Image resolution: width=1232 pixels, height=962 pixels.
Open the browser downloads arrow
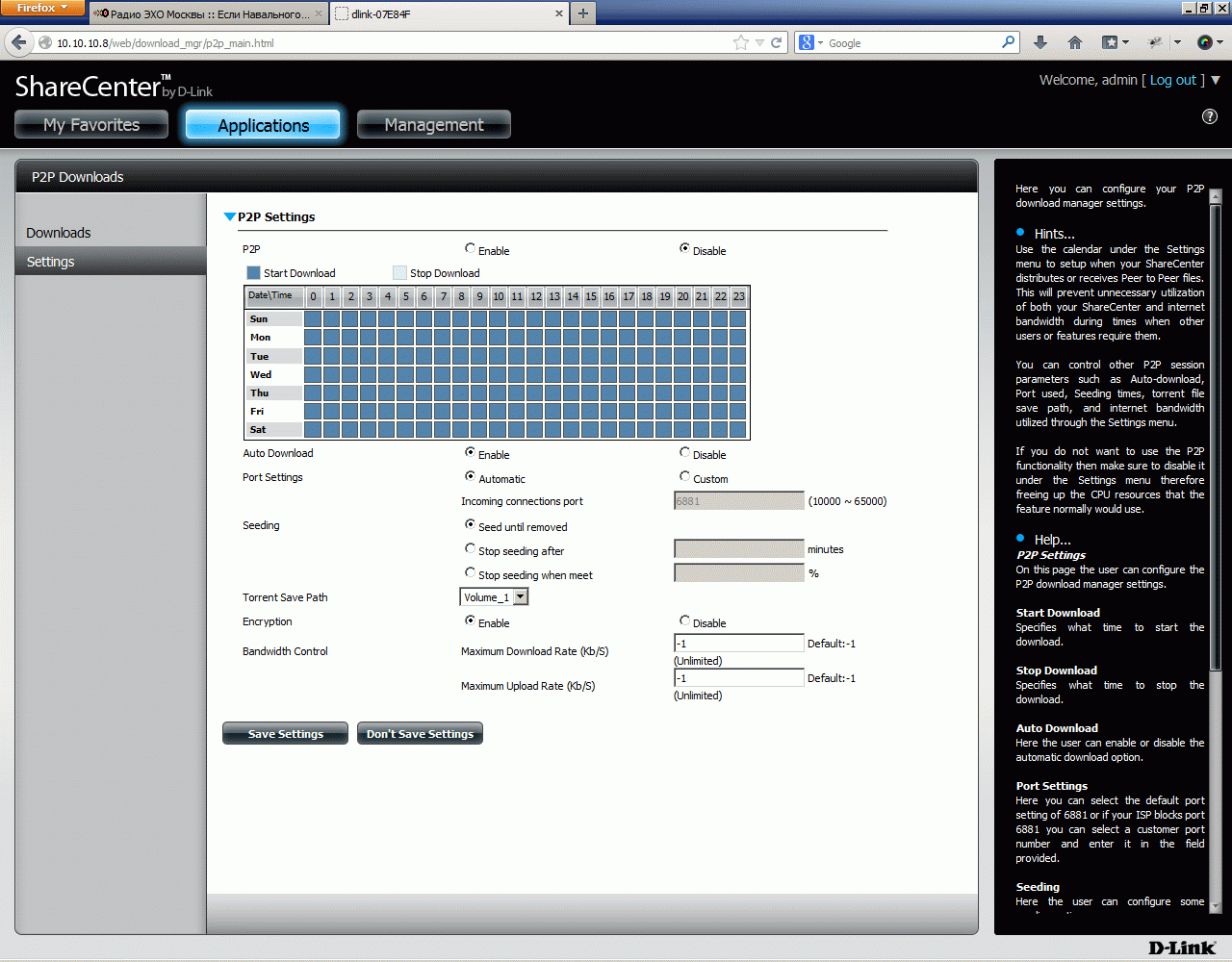coord(1040,42)
